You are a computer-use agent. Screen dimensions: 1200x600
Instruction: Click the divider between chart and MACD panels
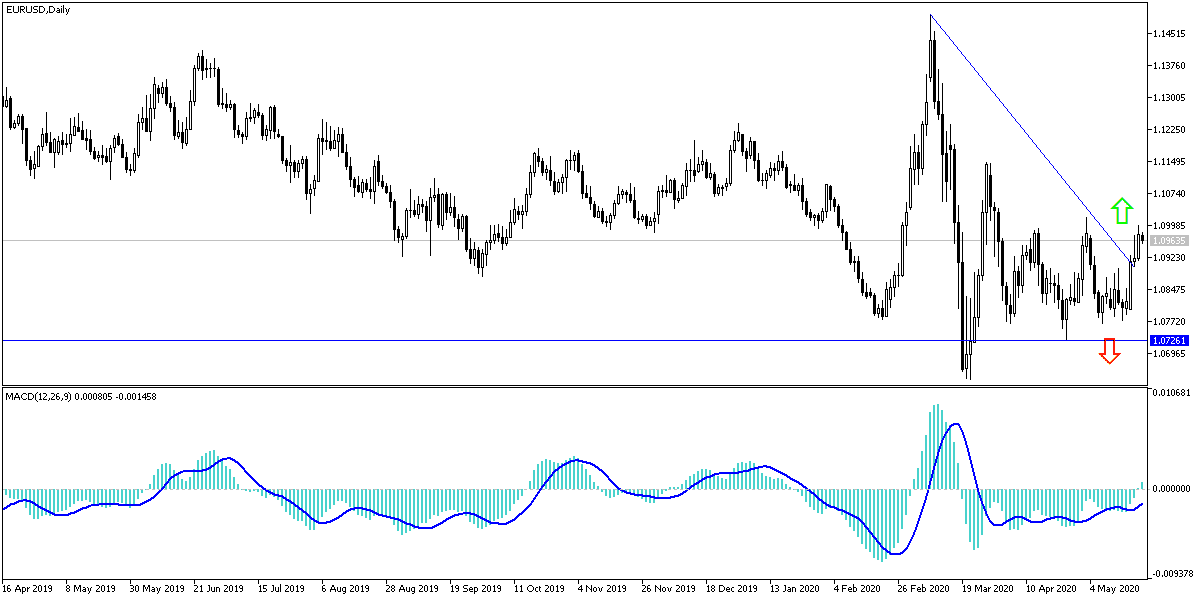point(600,387)
